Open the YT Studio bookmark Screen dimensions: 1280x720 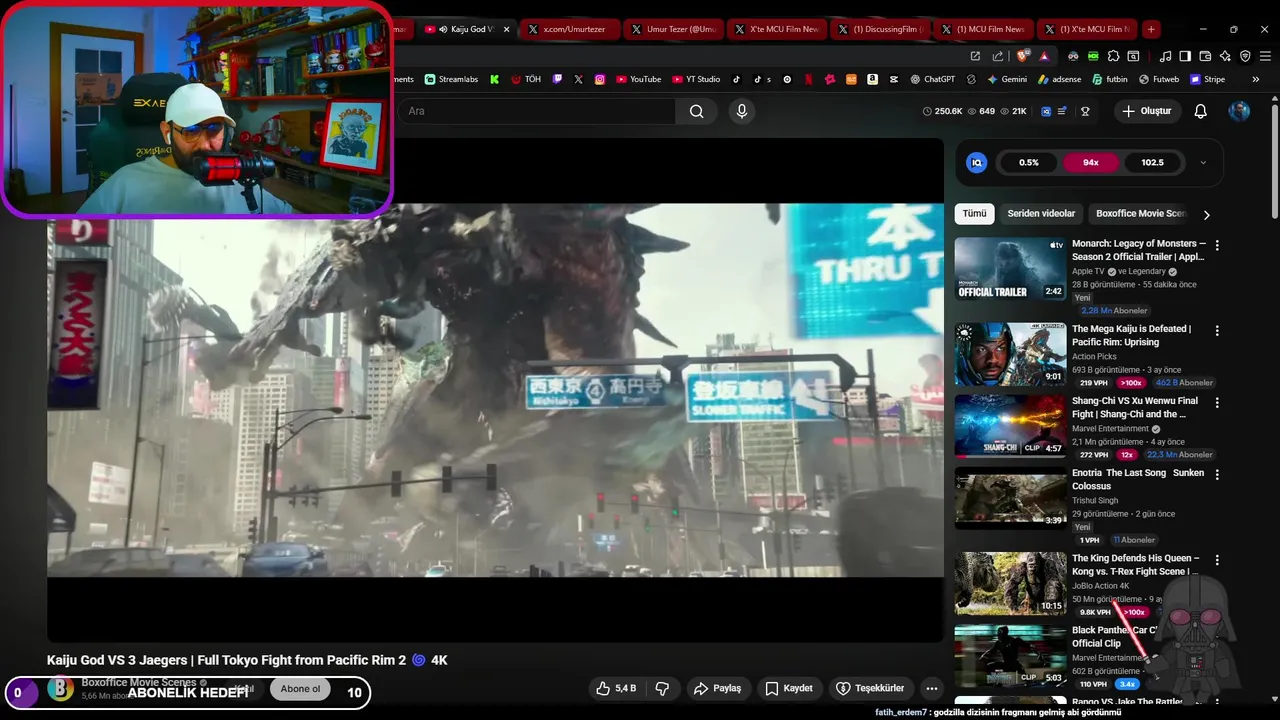click(x=696, y=79)
